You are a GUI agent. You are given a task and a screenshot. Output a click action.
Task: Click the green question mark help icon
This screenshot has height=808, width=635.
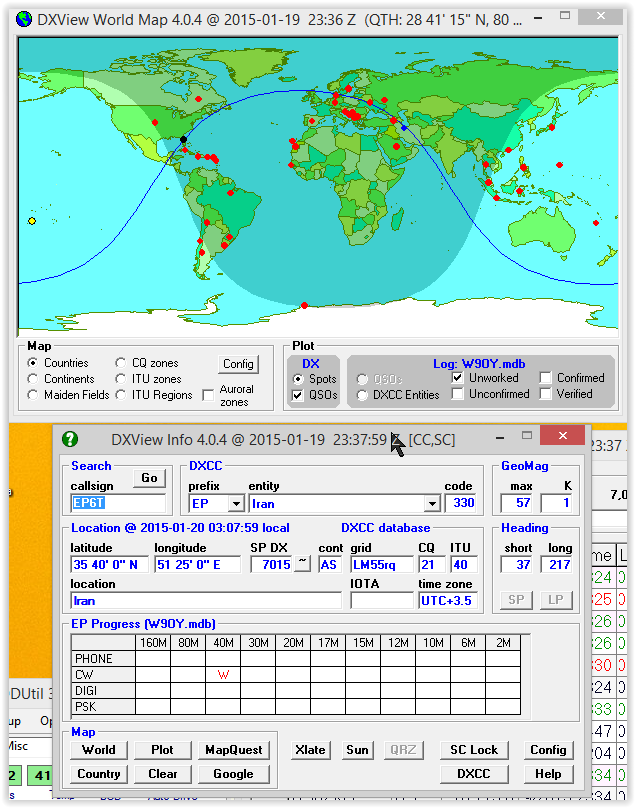[70, 439]
